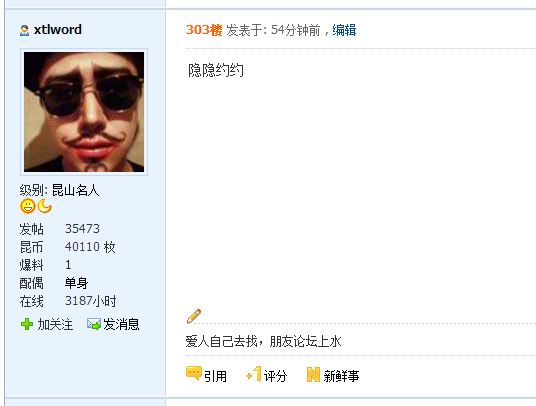Screen dimensions: 536x406
Task: Open xtlword's profile via username
Action: [57, 30]
